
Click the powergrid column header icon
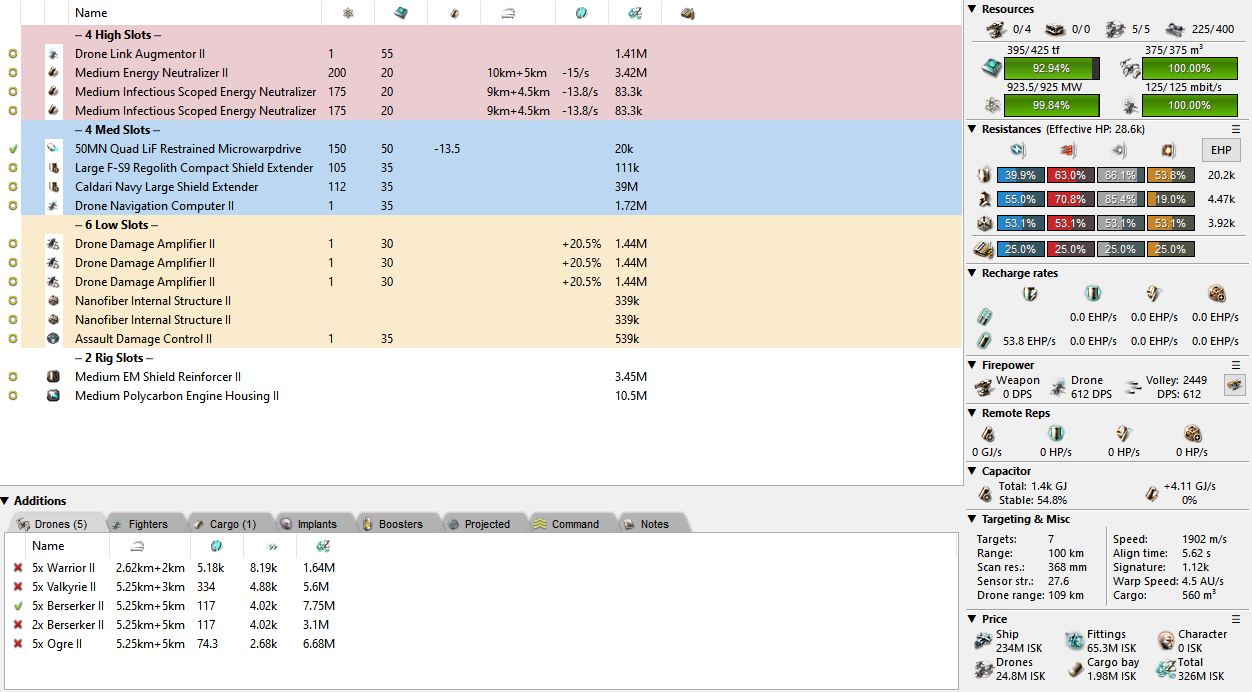tap(348, 13)
